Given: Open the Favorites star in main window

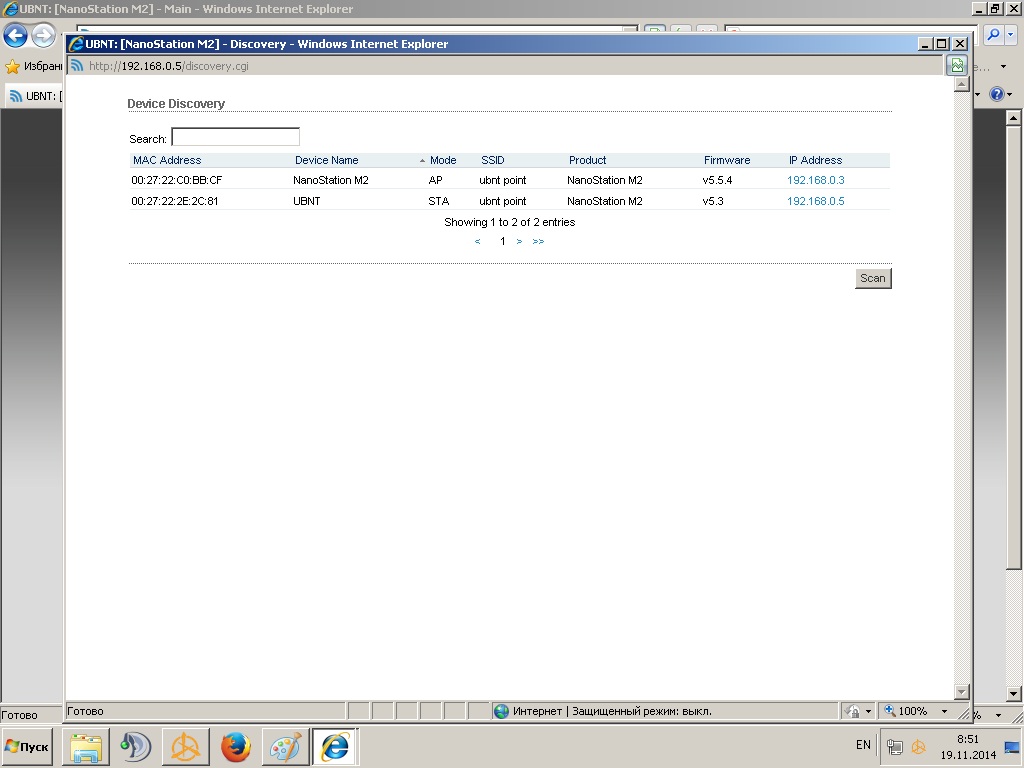Looking at the screenshot, I should pyautogui.click(x=12, y=67).
